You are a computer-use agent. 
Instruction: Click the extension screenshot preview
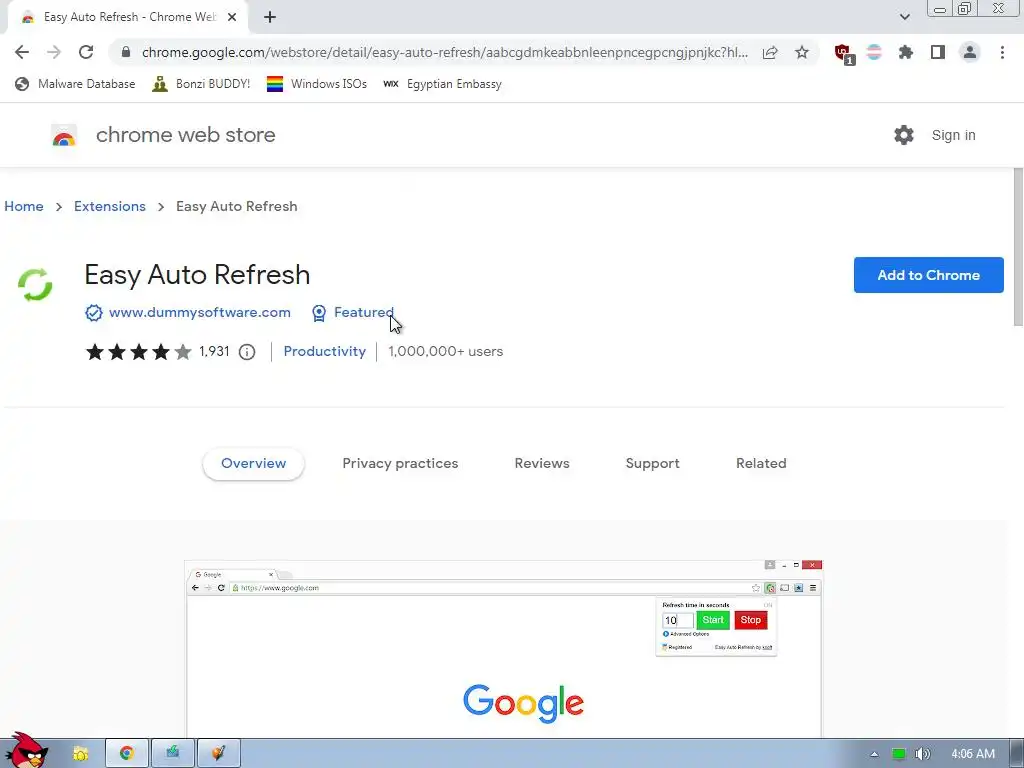[x=504, y=649]
